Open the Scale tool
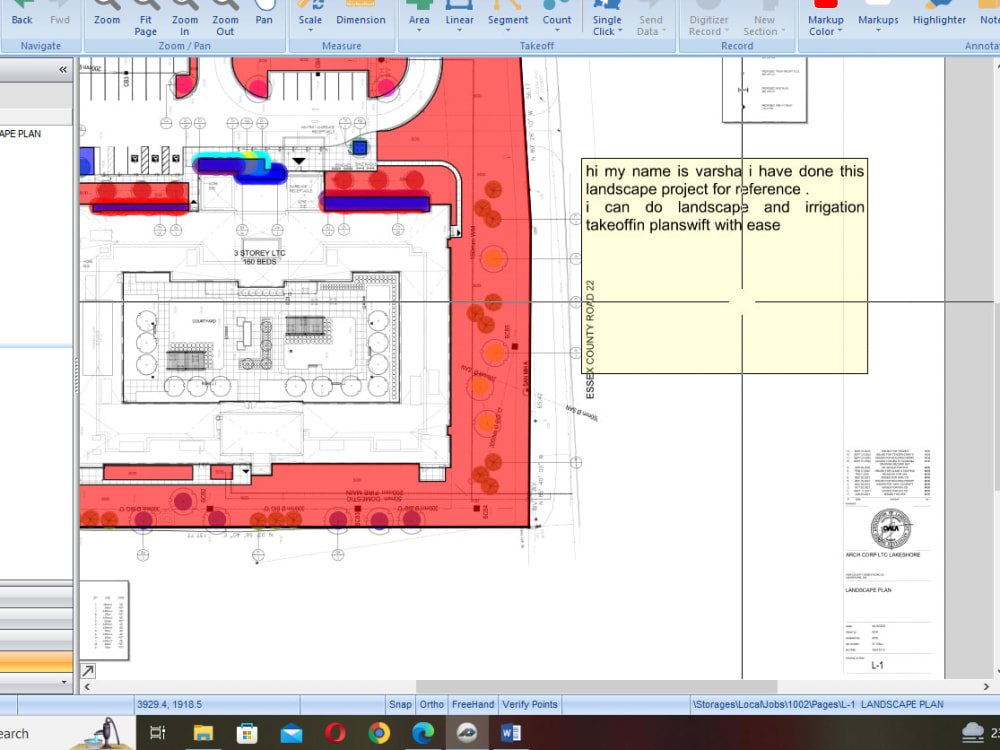 [310, 17]
